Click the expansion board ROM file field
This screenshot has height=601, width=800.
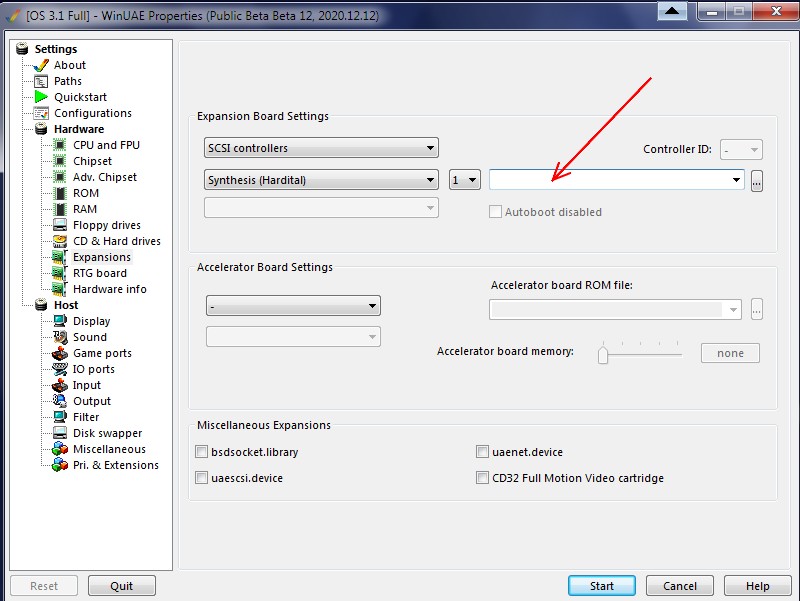point(610,180)
